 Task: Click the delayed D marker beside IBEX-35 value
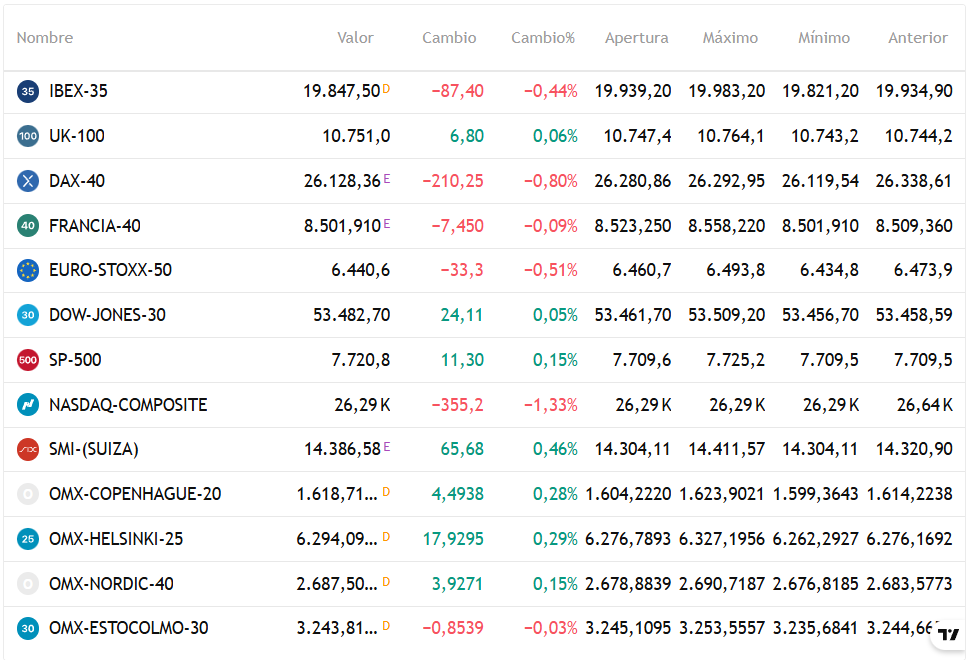coord(386,89)
